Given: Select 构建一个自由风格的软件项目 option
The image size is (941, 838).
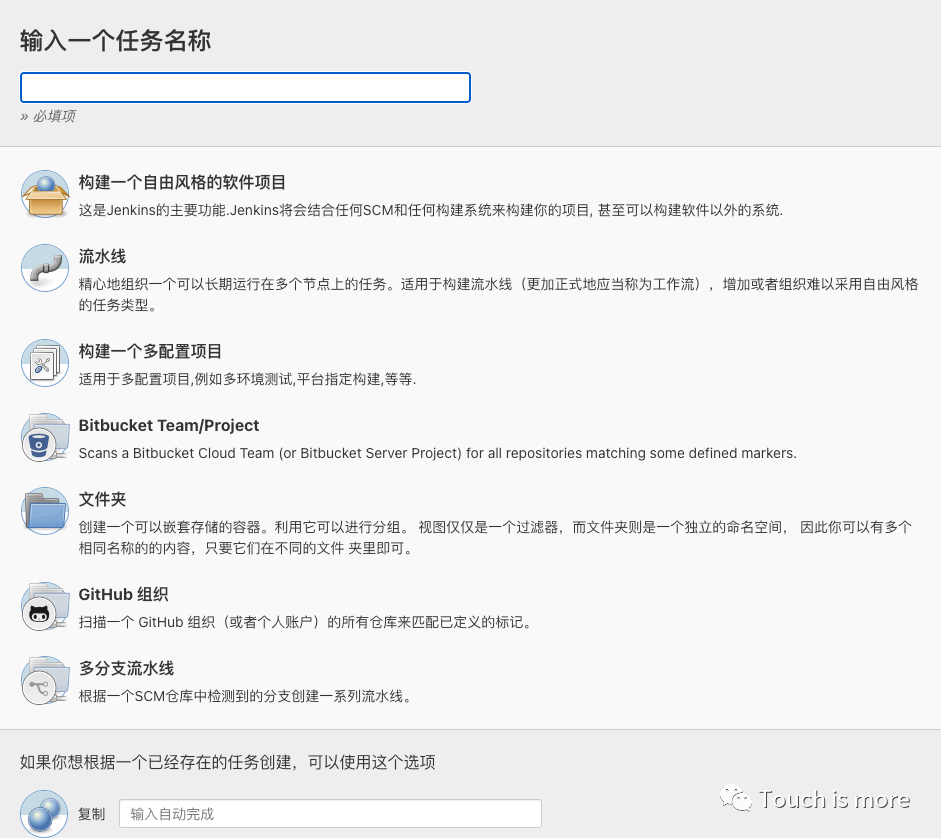Looking at the screenshot, I should coord(182,182).
